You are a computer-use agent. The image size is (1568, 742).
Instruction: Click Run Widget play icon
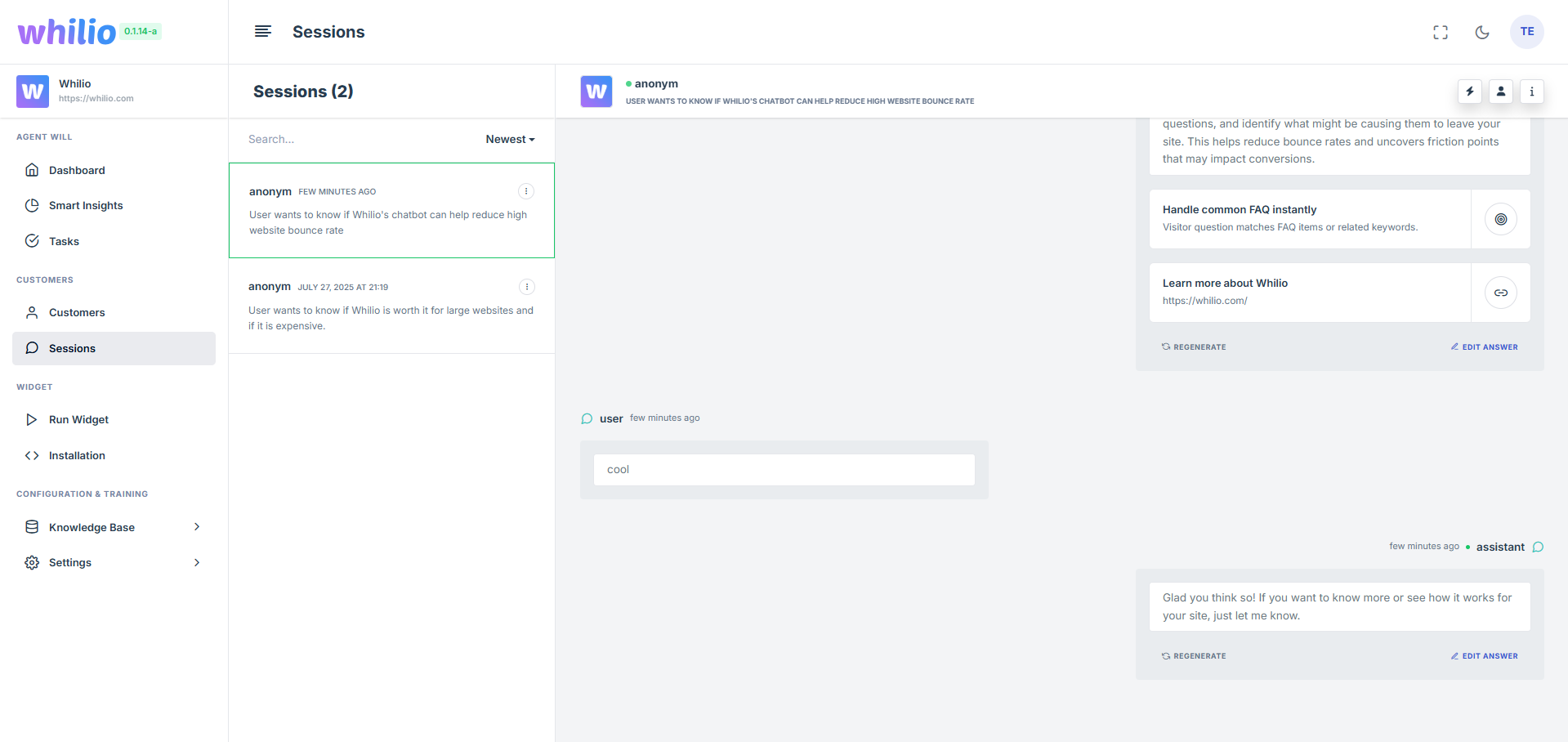(x=32, y=419)
